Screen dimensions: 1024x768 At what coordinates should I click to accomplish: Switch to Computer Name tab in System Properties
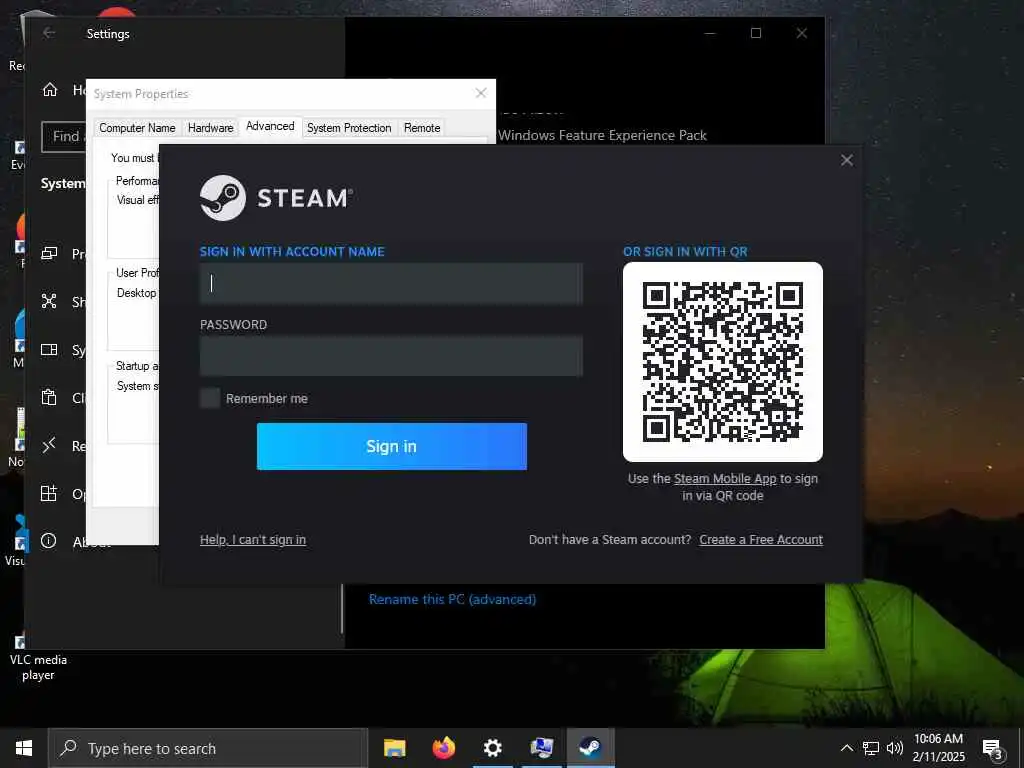(137, 128)
